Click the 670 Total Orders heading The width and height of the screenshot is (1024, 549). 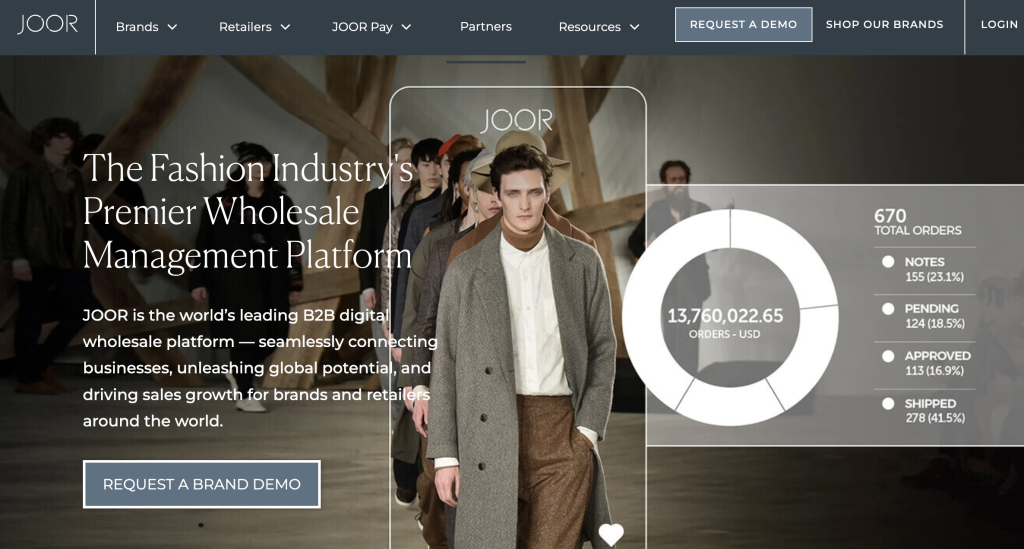tap(916, 222)
